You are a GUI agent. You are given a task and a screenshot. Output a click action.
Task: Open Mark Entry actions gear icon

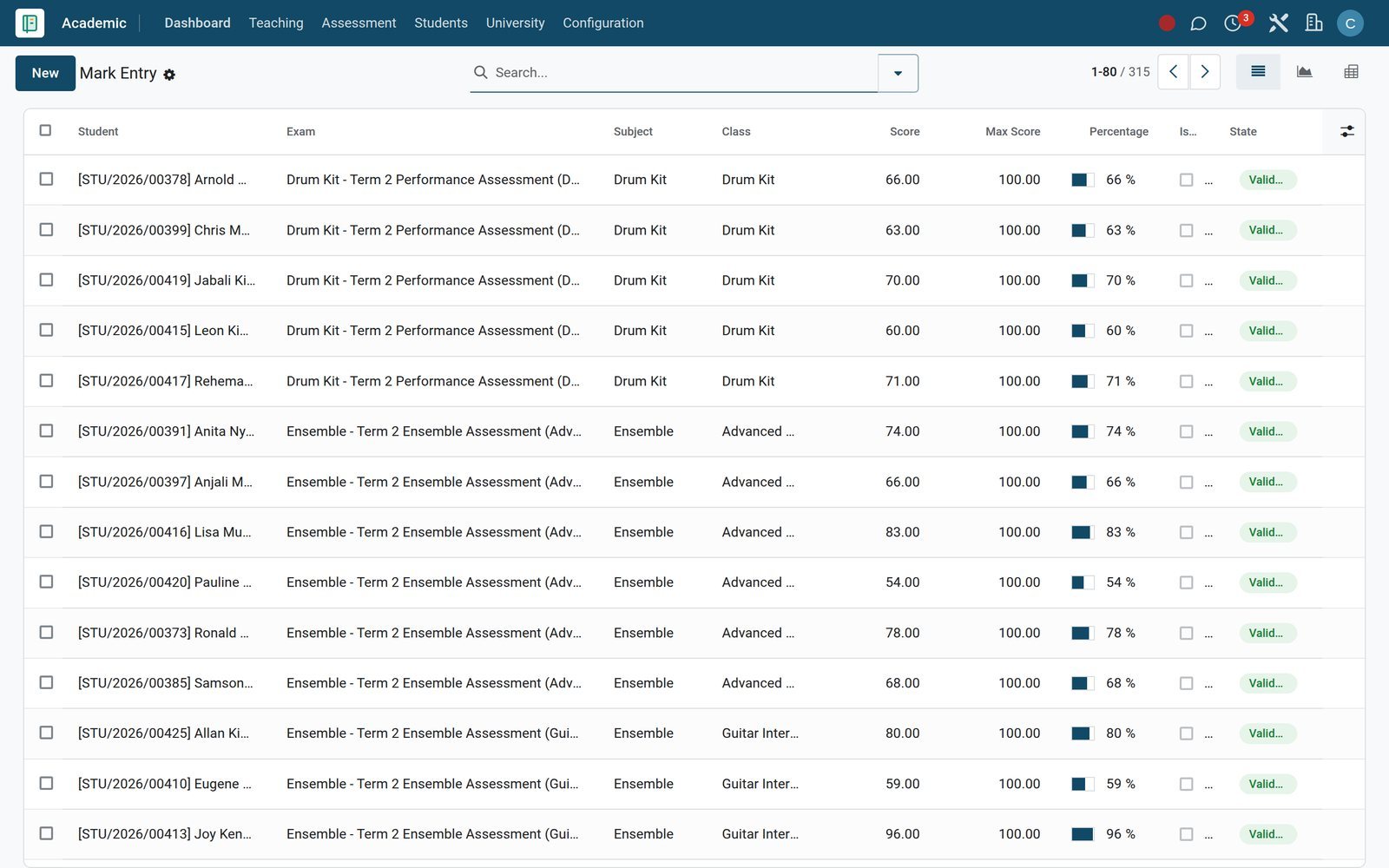pos(169,75)
